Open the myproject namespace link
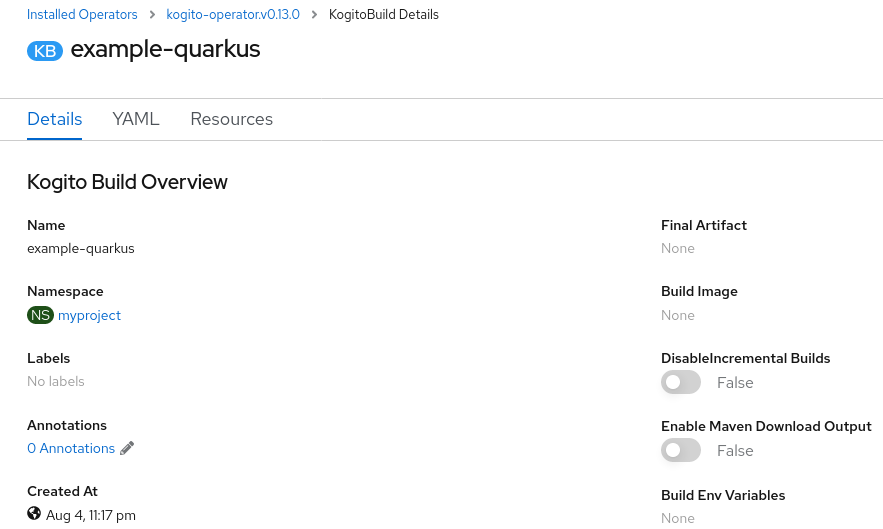This screenshot has width=883, height=529. pos(90,315)
